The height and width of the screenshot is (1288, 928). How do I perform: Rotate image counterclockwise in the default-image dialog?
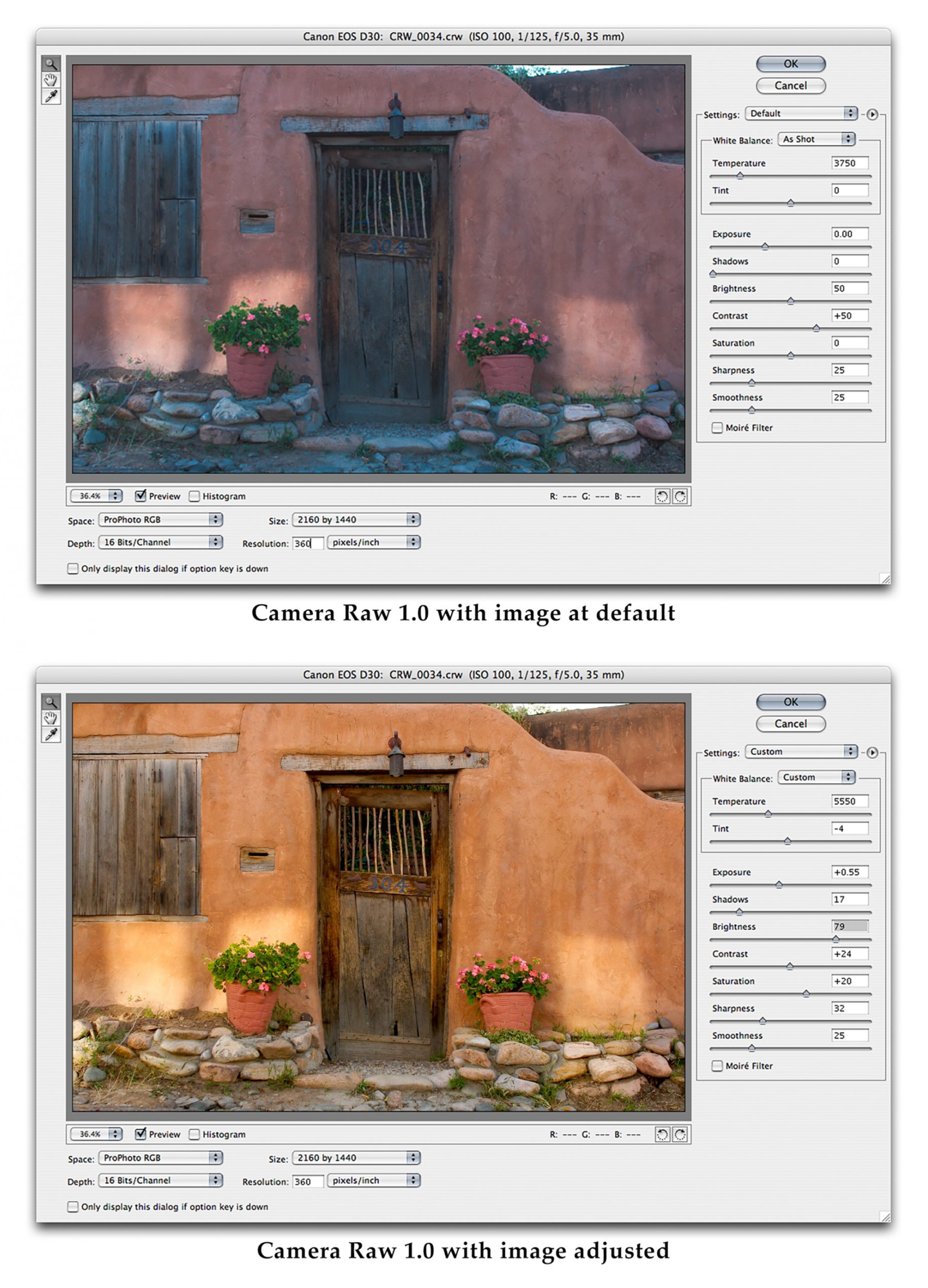click(x=662, y=496)
